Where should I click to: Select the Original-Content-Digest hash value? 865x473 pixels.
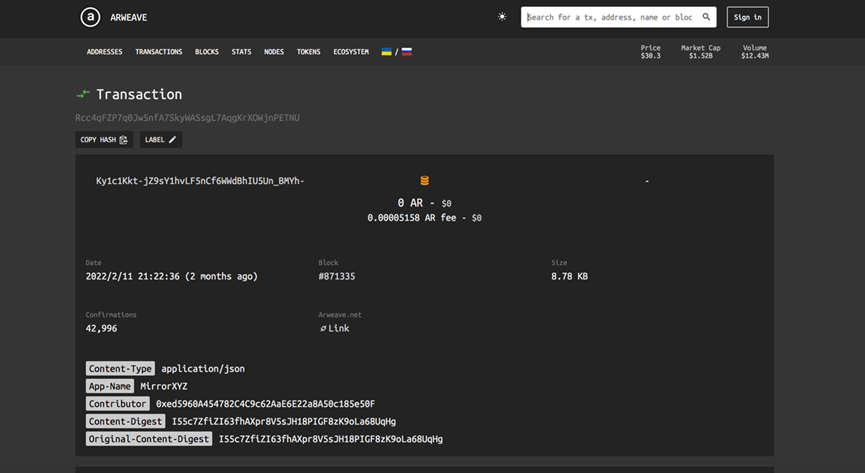(331, 439)
